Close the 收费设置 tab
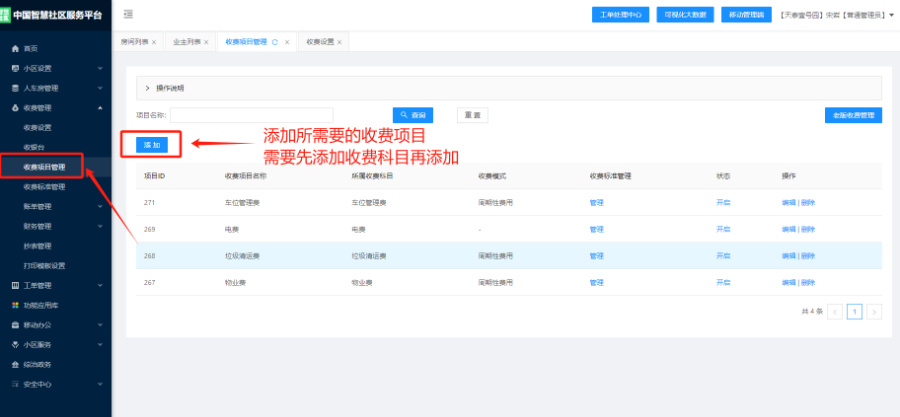This screenshot has width=900, height=417. coord(339,42)
